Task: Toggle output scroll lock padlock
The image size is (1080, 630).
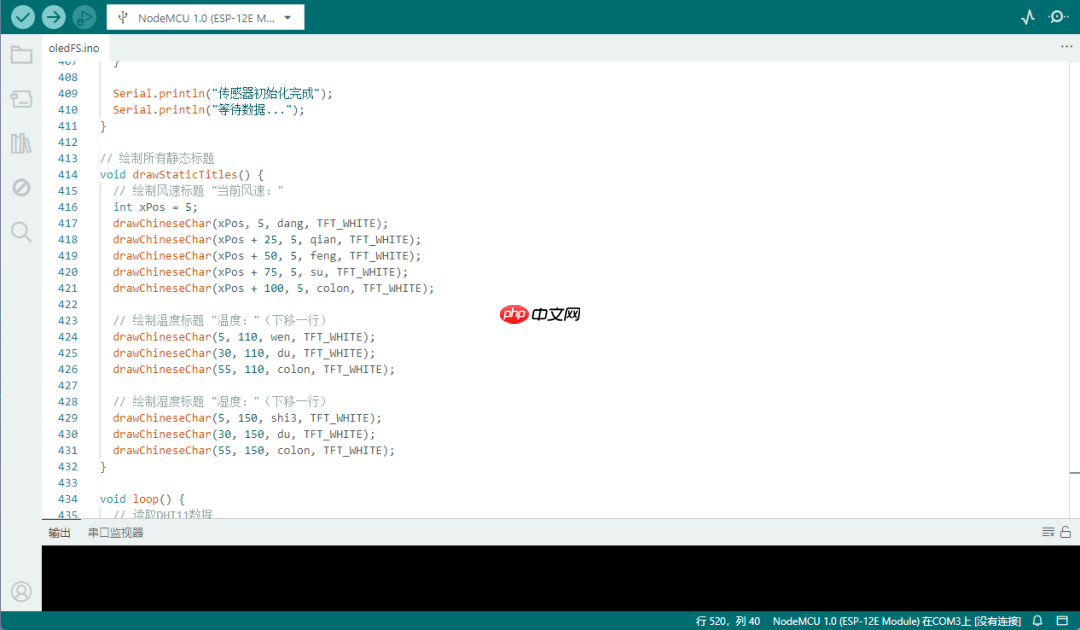Action: [1066, 532]
